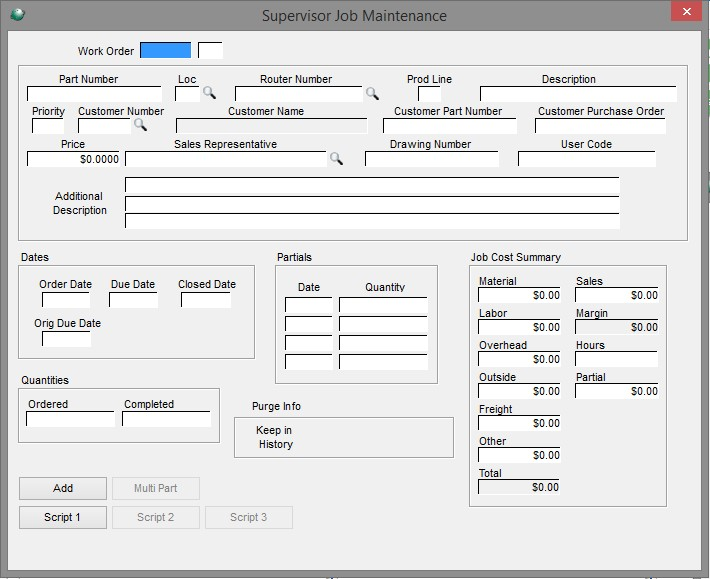710x579 pixels.
Task: Click the Material cost field
Action: coord(519,295)
